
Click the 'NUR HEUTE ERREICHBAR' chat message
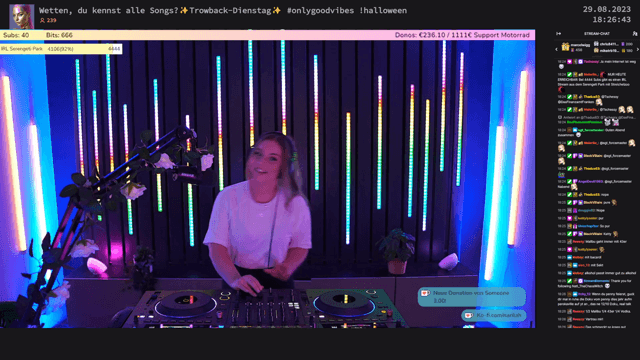pos(597,82)
